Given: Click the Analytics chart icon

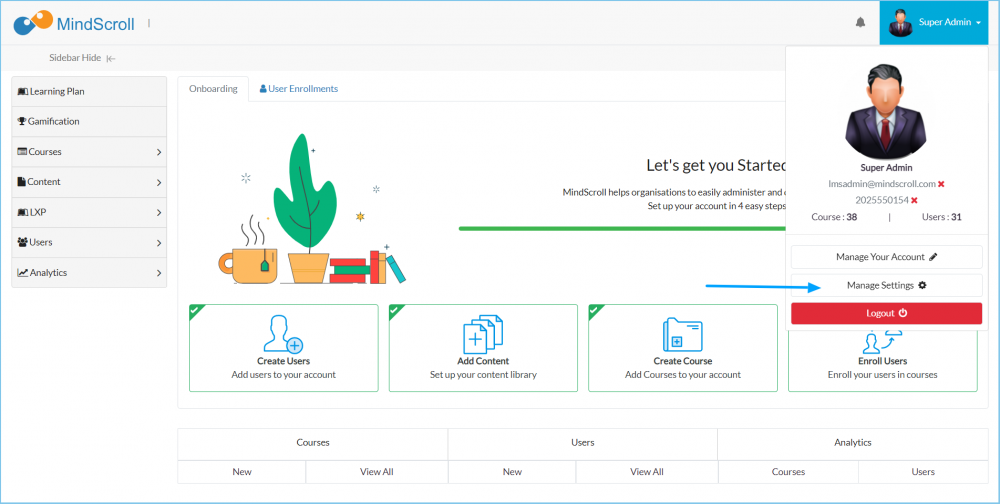Looking at the screenshot, I should click(22, 272).
